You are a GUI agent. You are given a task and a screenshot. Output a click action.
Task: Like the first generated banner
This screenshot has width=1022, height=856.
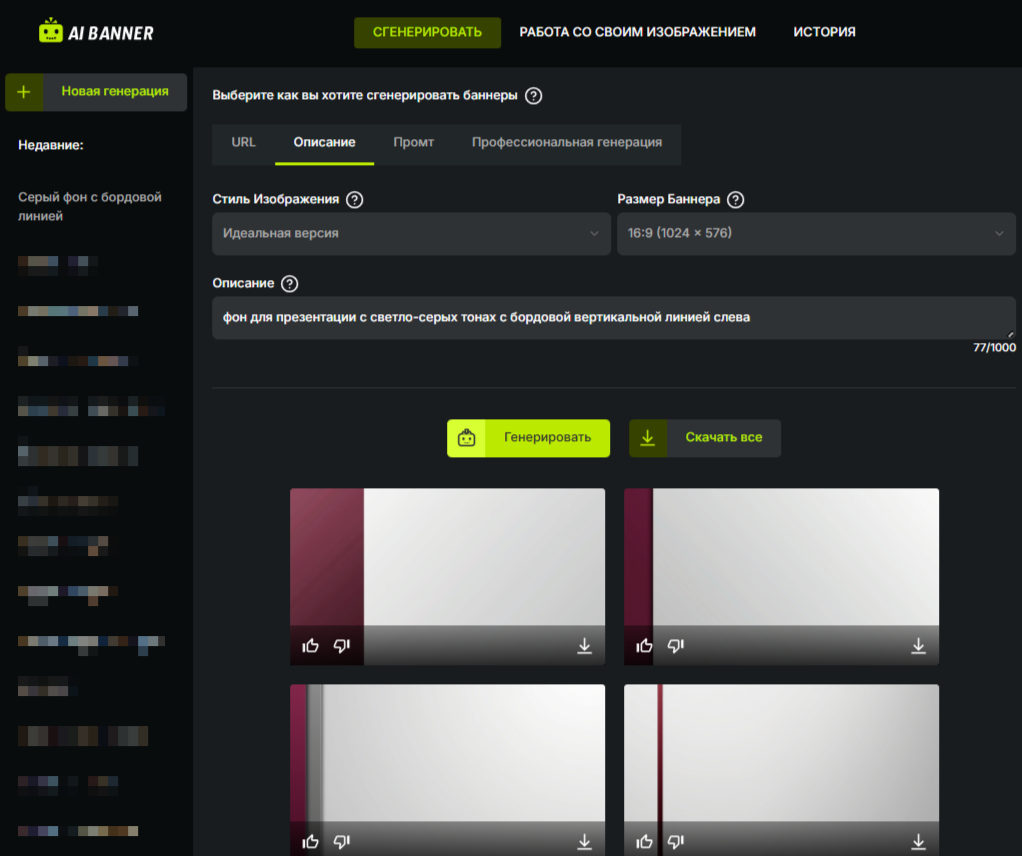click(310, 646)
